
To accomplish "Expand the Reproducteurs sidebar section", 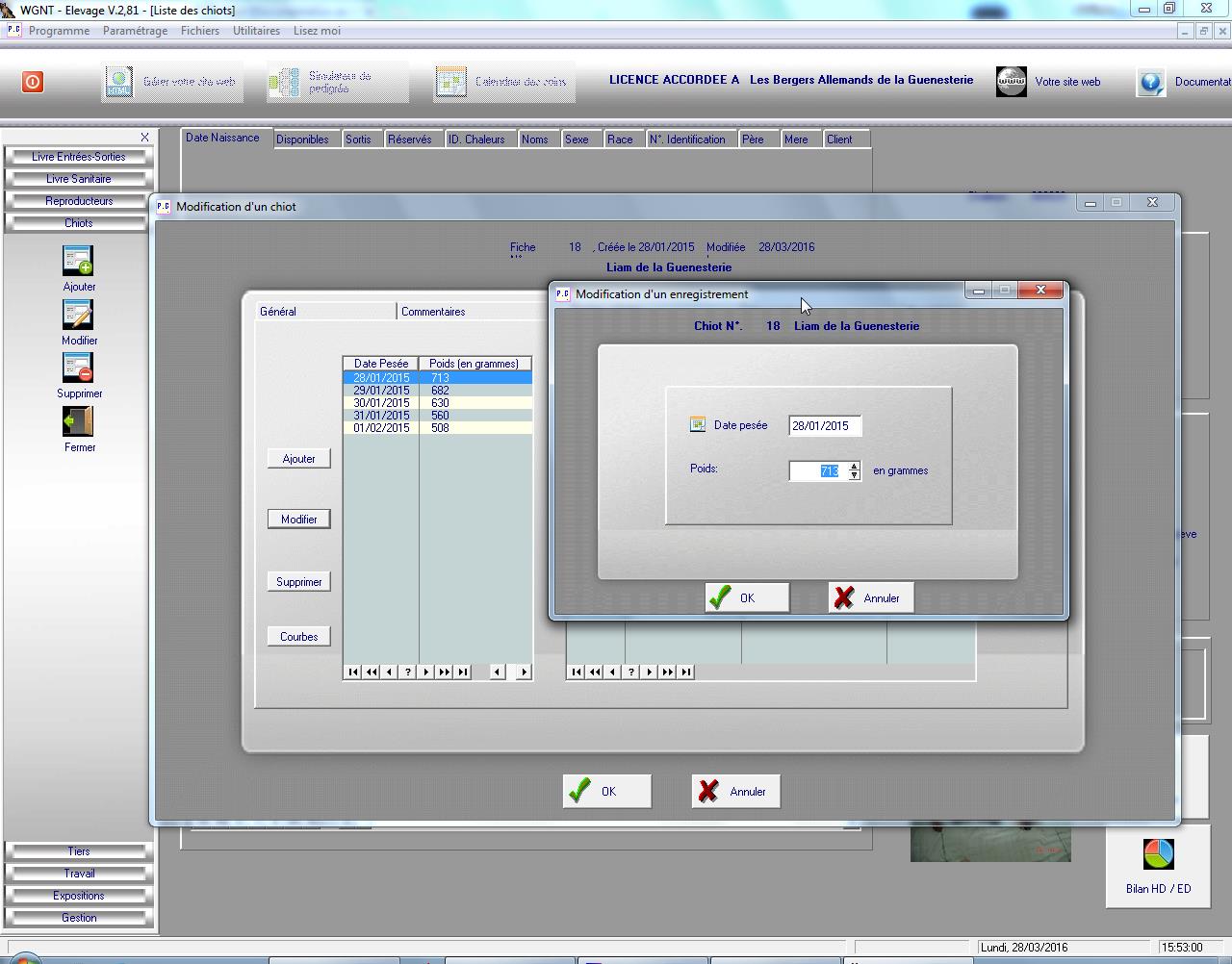I will tap(79, 201).
